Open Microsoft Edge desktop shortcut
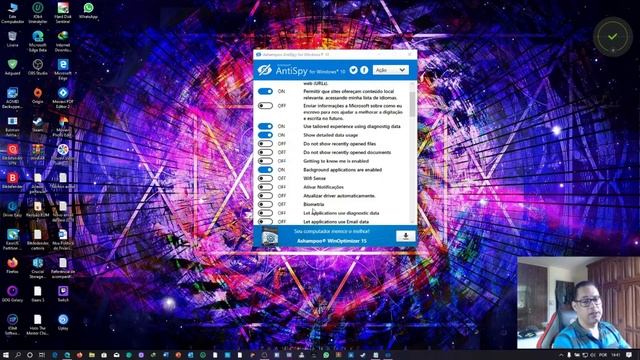The height and width of the screenshot is (360, 640). click(x=63, y=69)
